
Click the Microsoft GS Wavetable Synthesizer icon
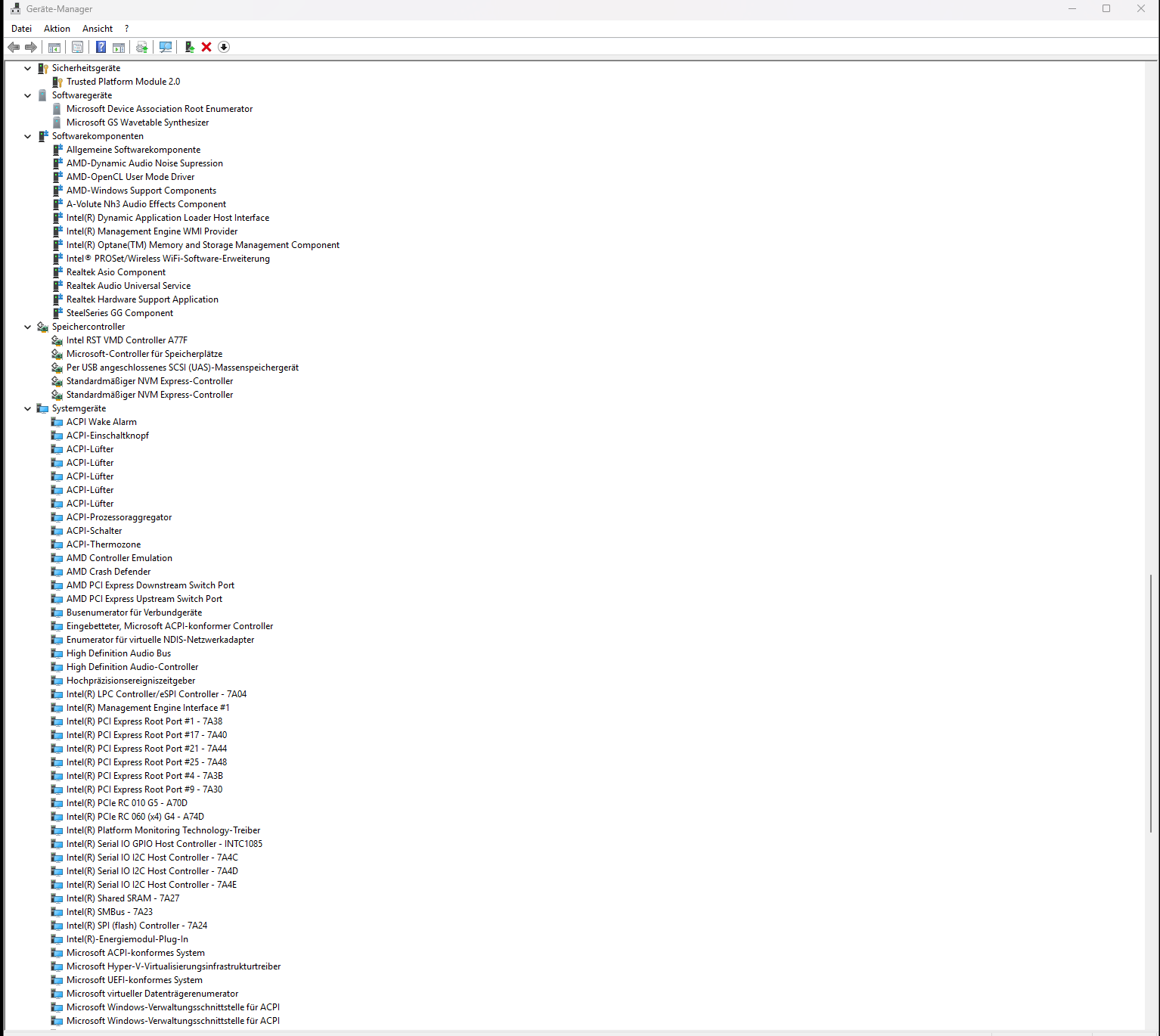(57, 123)
